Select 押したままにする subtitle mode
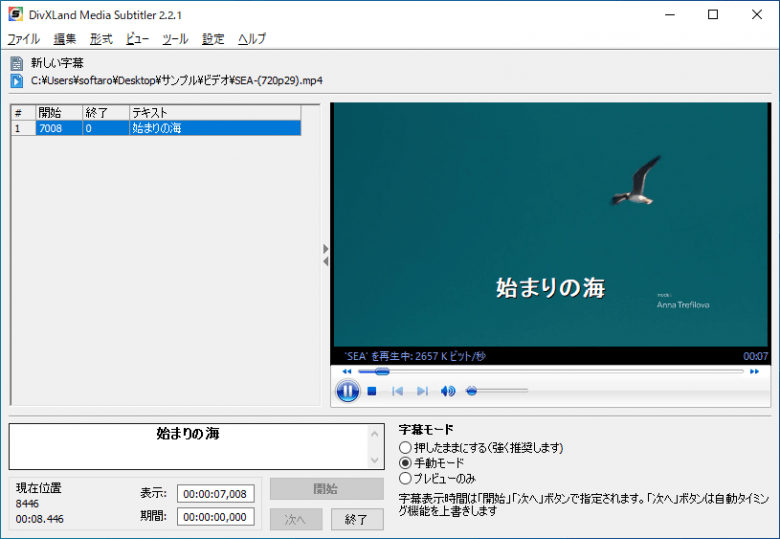This screenshot has height=539, width=780. click(x=405, y=448)
